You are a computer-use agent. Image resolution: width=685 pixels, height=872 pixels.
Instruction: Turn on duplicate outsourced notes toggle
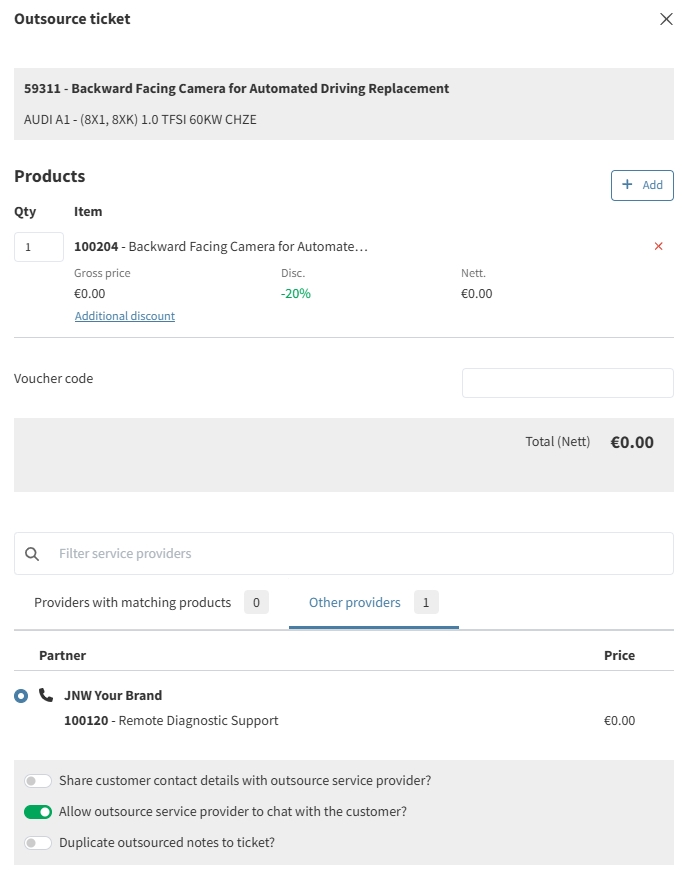click(38, 843)
